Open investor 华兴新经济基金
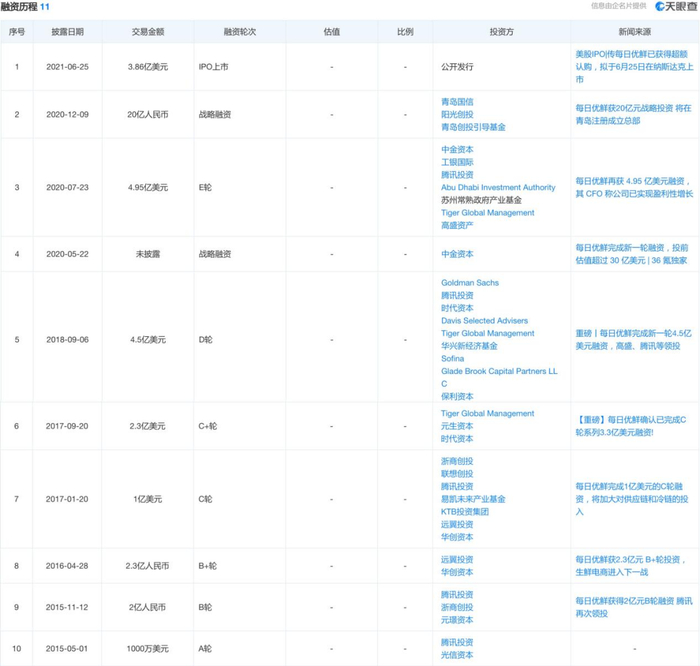 pyautogui.click(x=469, y=346)
